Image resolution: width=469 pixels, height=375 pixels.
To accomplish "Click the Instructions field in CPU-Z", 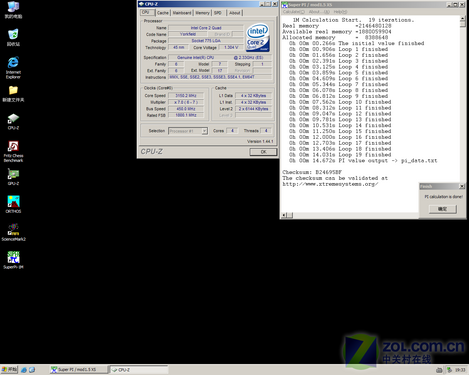I will [x=220, y=77].
